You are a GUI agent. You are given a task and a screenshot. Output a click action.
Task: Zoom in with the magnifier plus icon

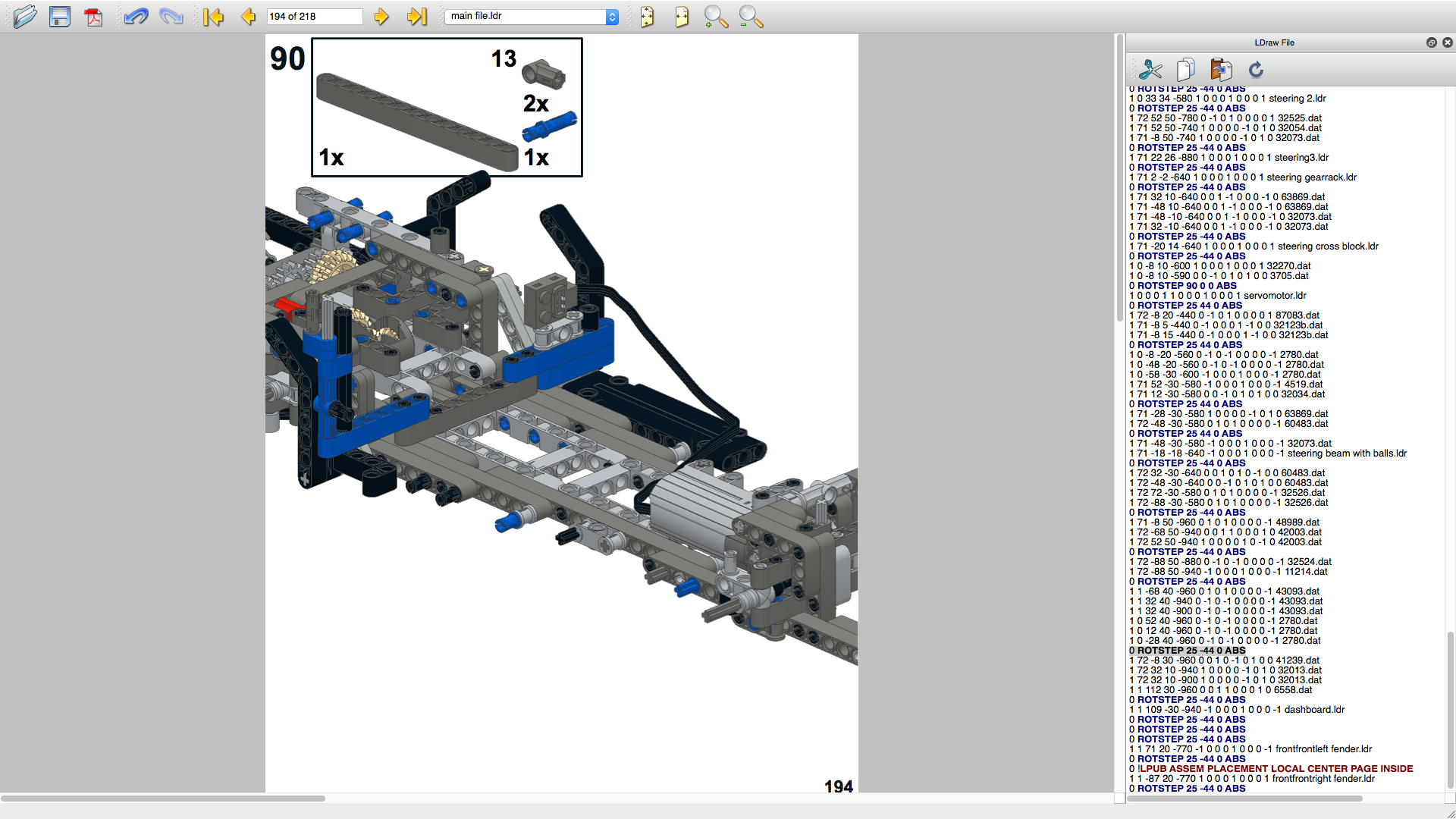(716, 16)
